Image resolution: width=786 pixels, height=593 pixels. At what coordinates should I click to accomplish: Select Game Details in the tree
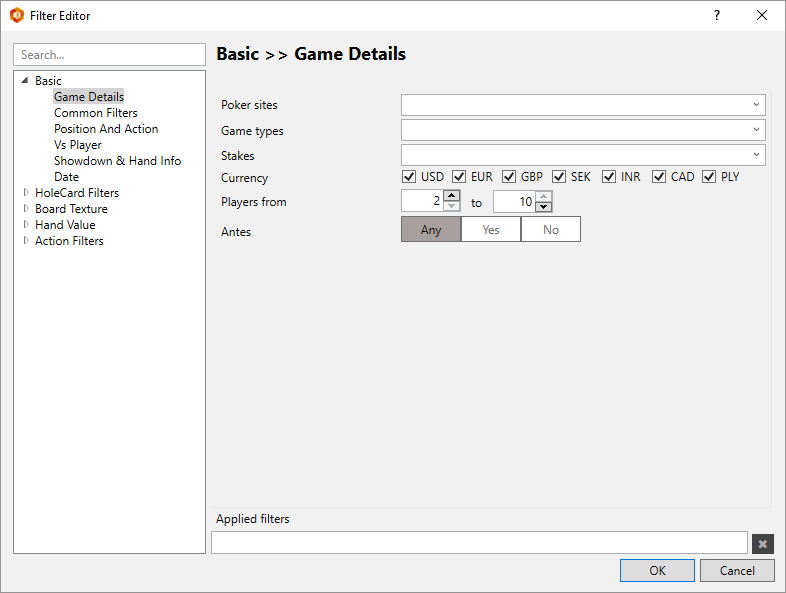point(89,97)
